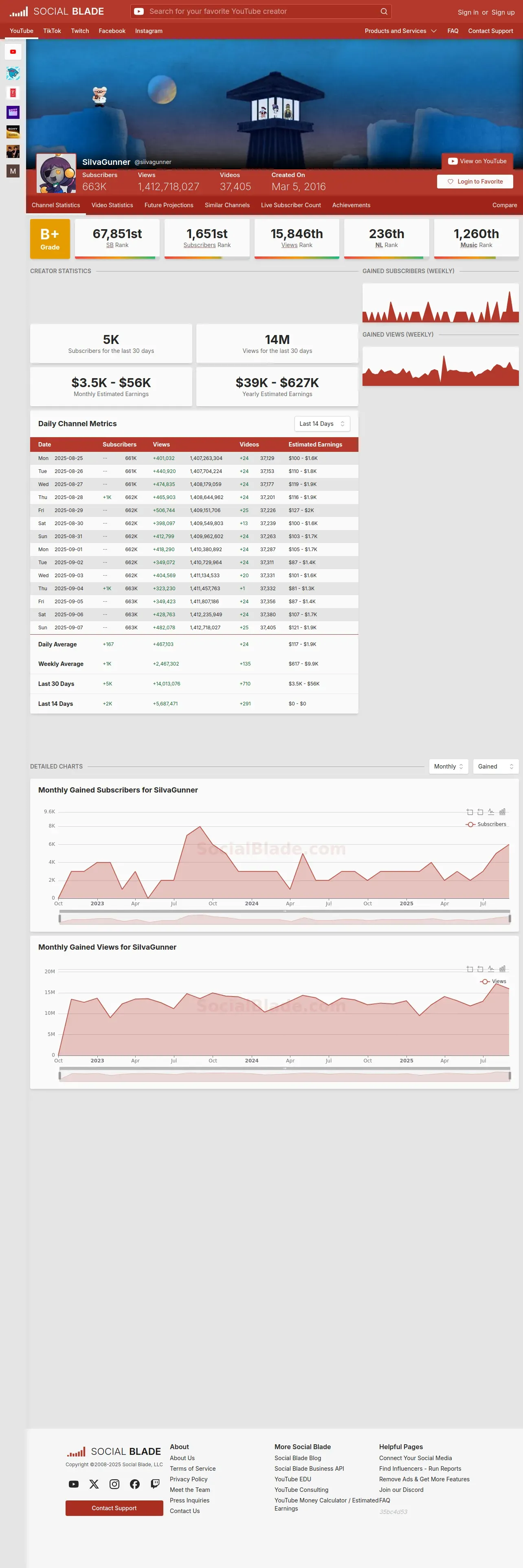
Task: Open the Video Statistics tab
Action: 112,205
